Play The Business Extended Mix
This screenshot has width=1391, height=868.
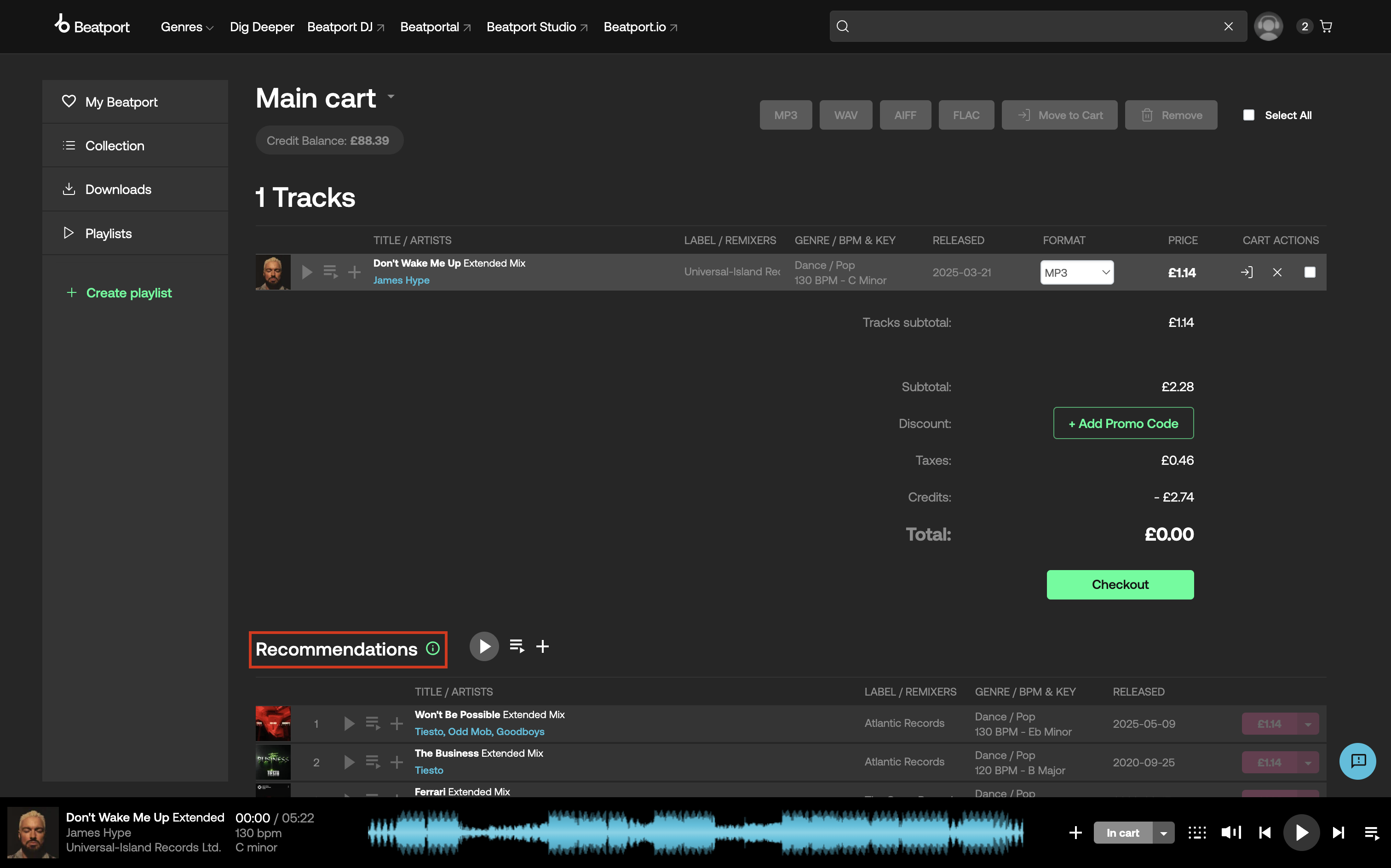pos(349,762)
